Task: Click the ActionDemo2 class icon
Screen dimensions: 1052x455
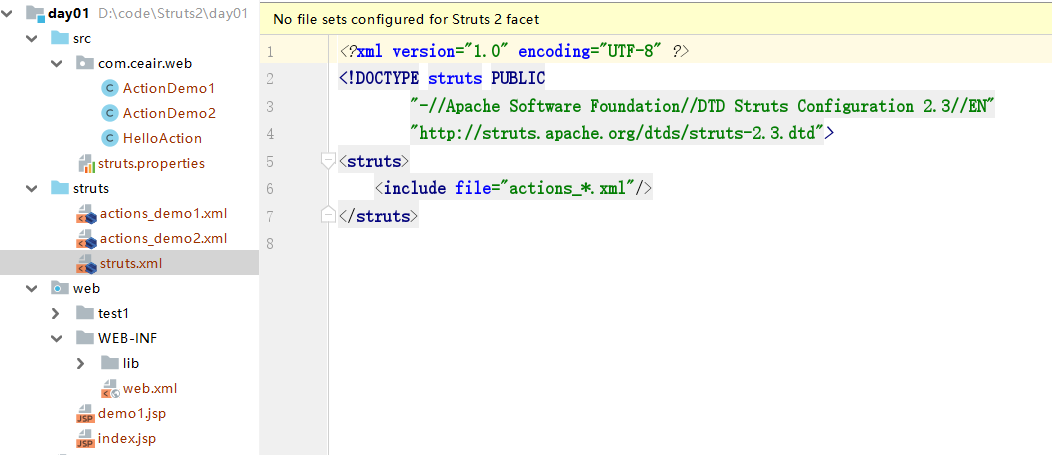Action: (x=109, y=113)
